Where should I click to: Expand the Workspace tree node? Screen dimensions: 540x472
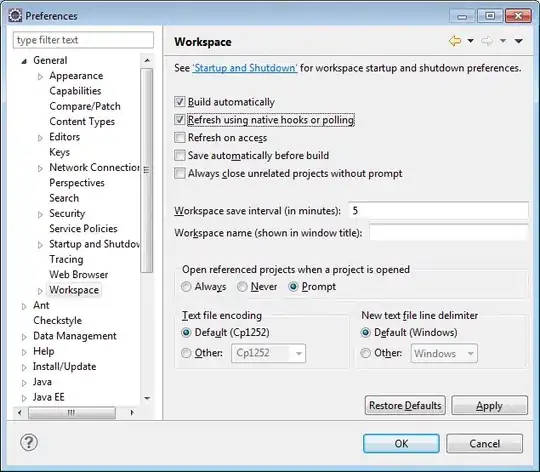(40, 291)
